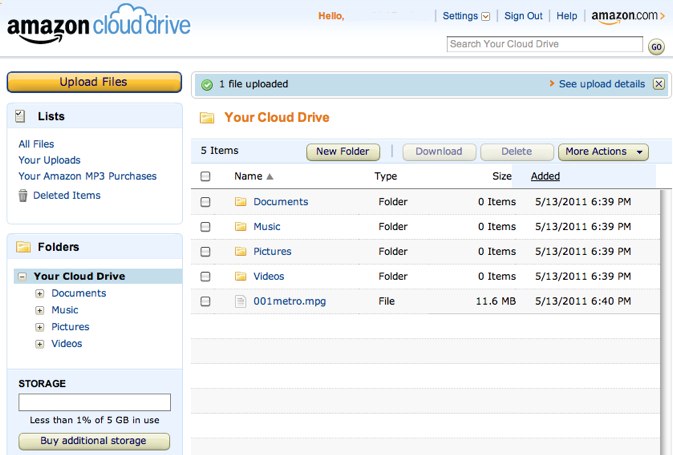The image size is (673, 455).
Task: Open the Videos folder link in list
Action: (x=269, y=276)
